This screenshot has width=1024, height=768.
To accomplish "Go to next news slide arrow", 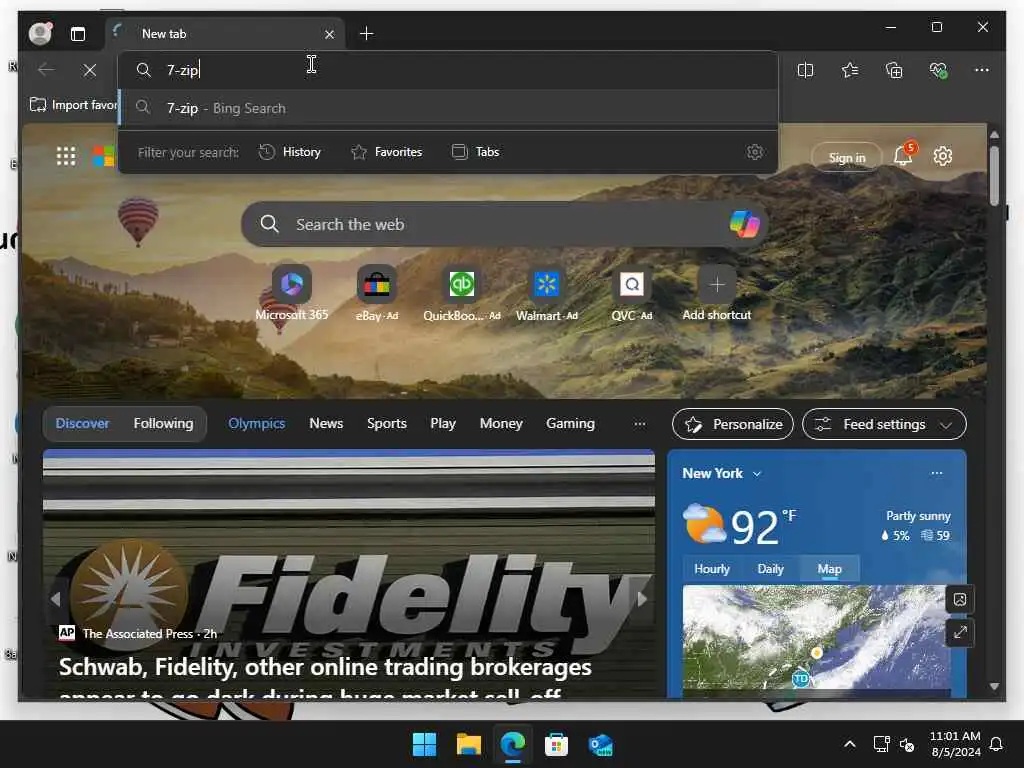I will 643,598.
